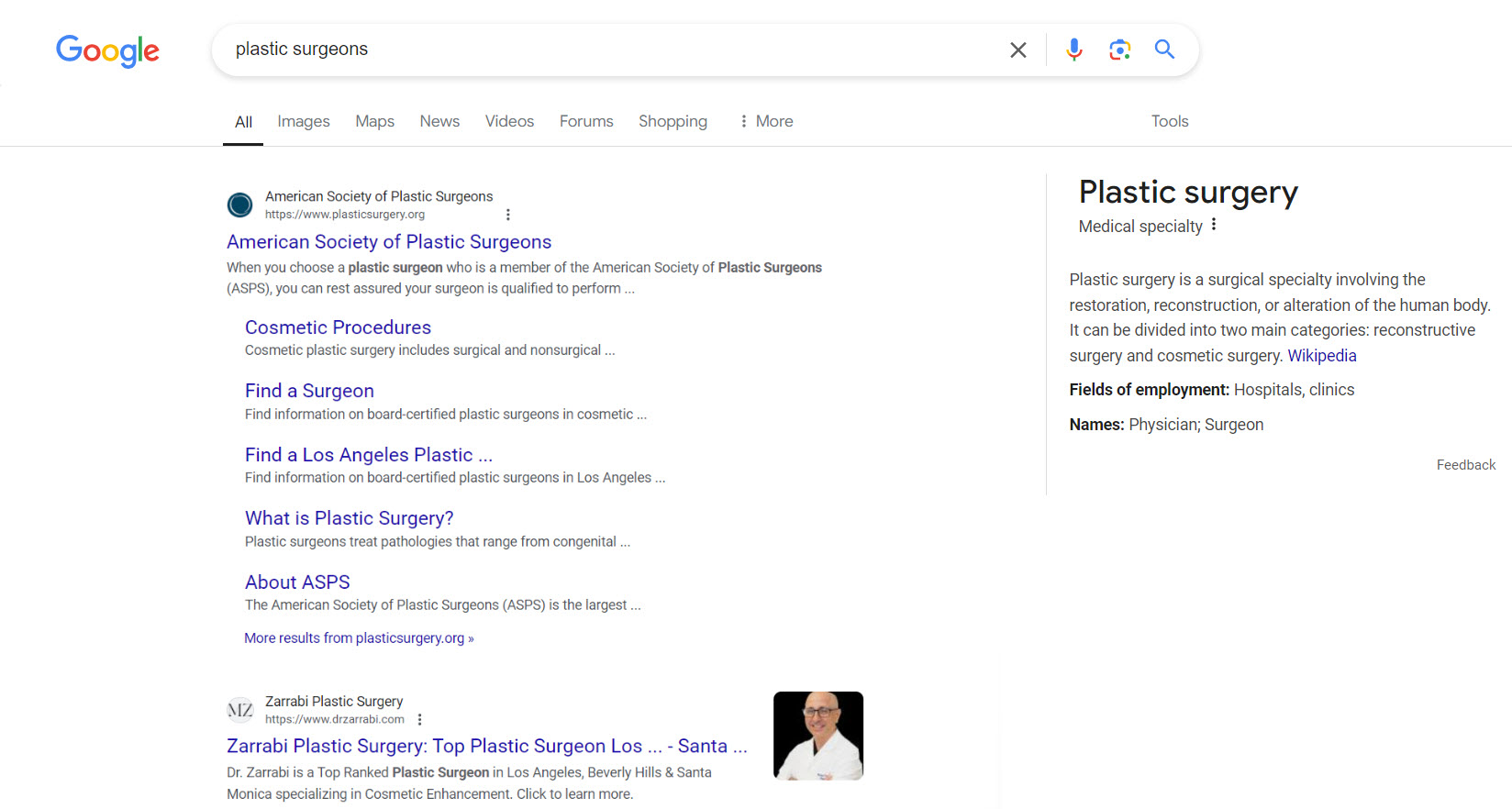Expand the More search filters menu
This screenshot has height=809, width=1512.
coord(766,121)
